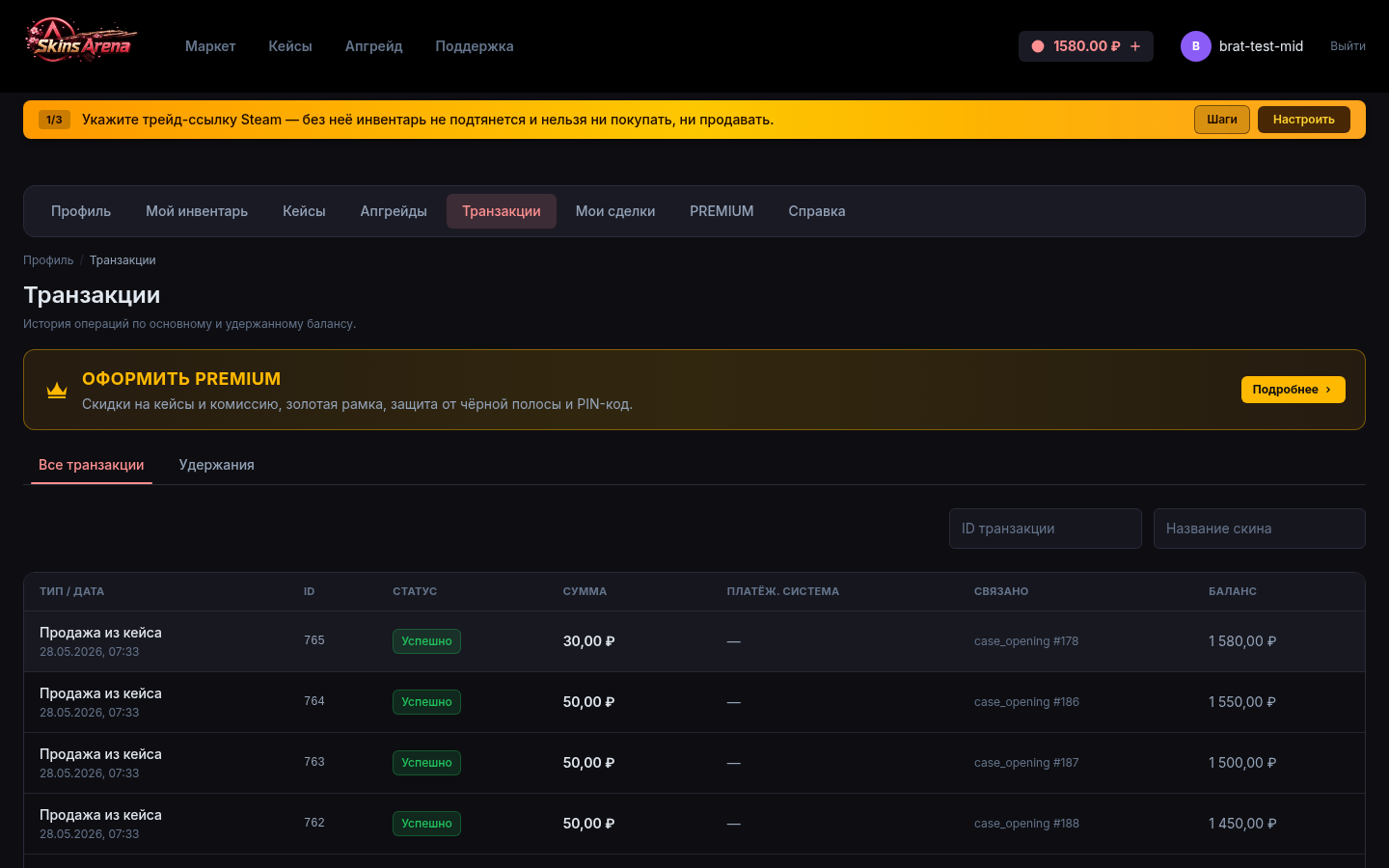Open case_opening #186 reference
This screenshot has height=868, width=1389.
1026,702
